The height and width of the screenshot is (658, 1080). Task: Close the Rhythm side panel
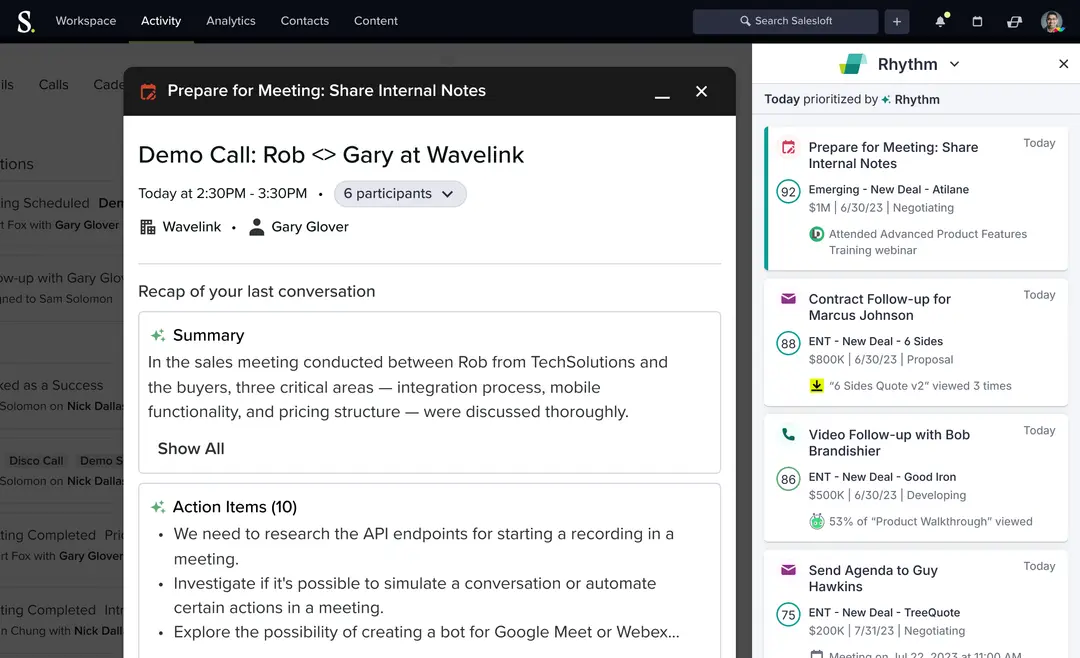[1063, 64]
